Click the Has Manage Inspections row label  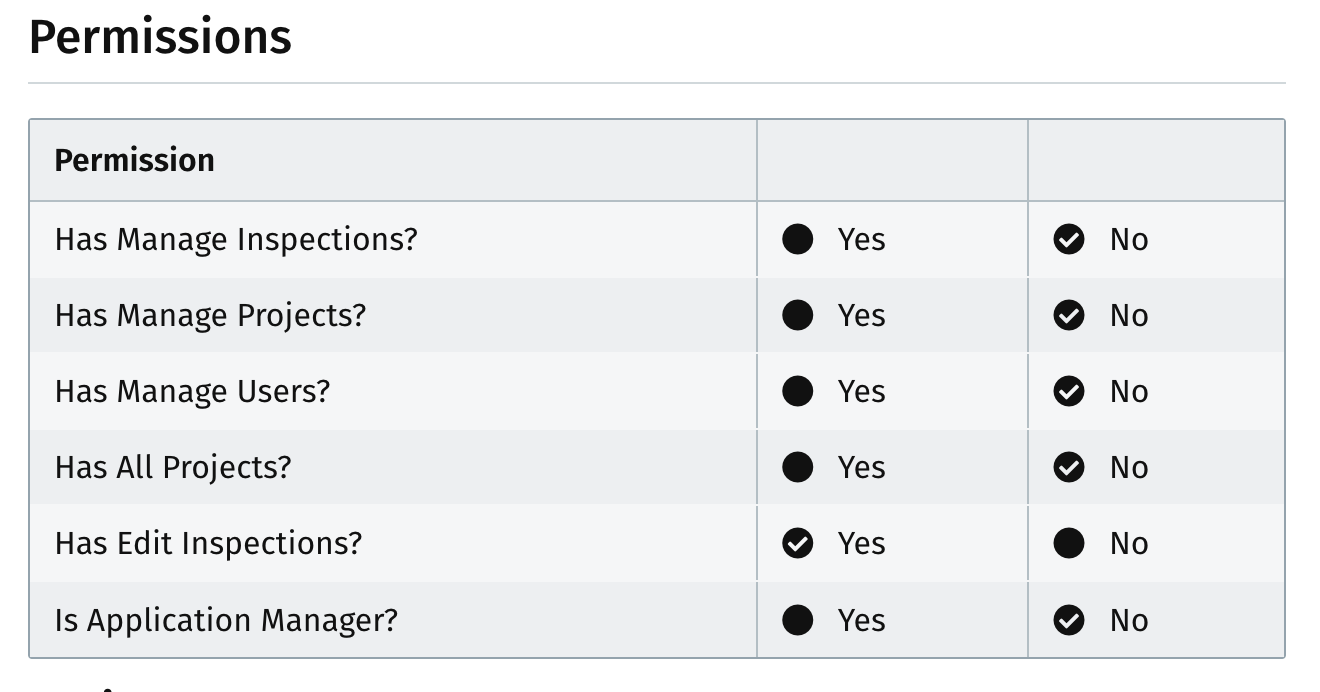point(236,240)
